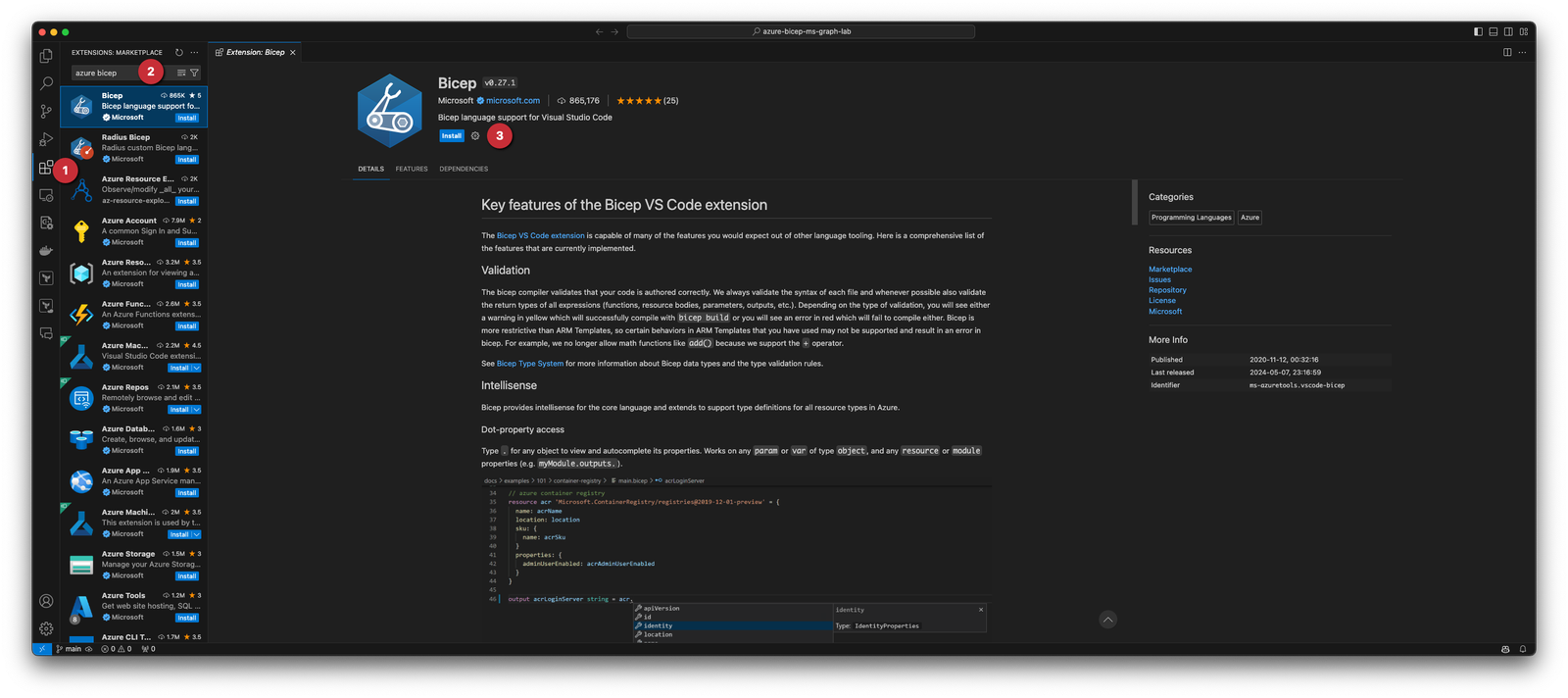Toggle the primary side bar layout button
The width and height of the screenshot is (1568, 698).
click(x=1478, y=31)
